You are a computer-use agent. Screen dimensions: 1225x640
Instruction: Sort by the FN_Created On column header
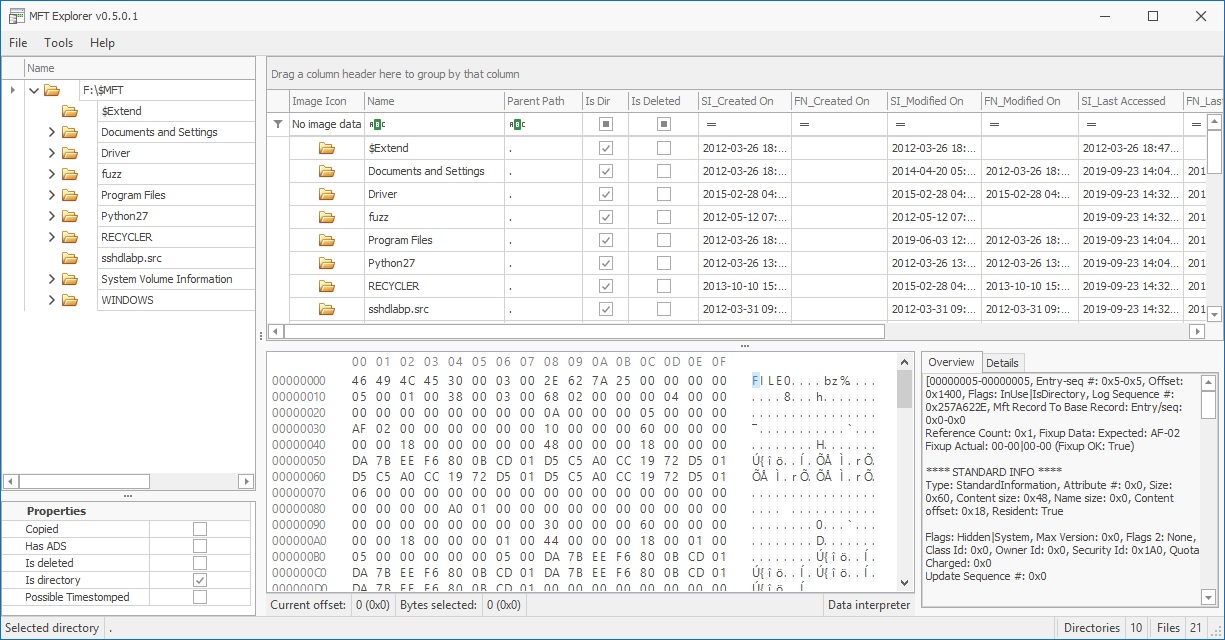pyautogui.click(x=838, y=101)
